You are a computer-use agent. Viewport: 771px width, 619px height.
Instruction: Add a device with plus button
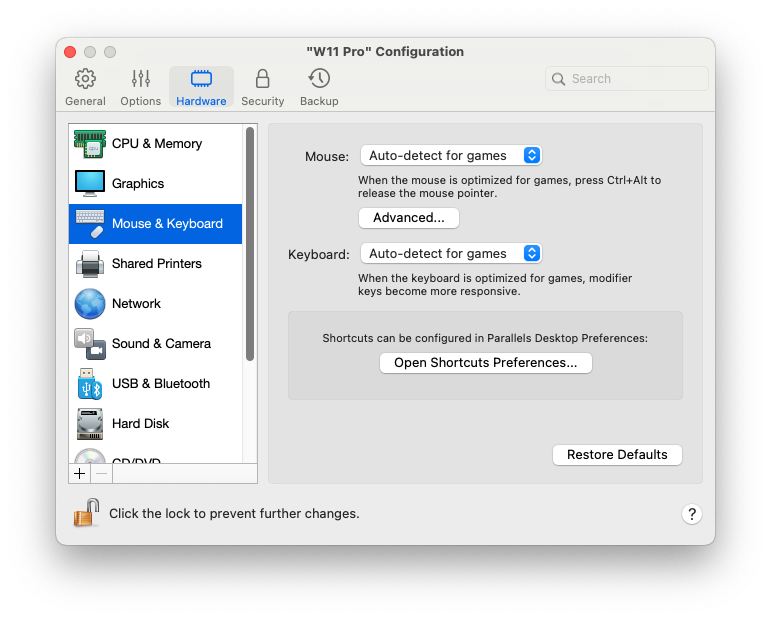(80, 474)
